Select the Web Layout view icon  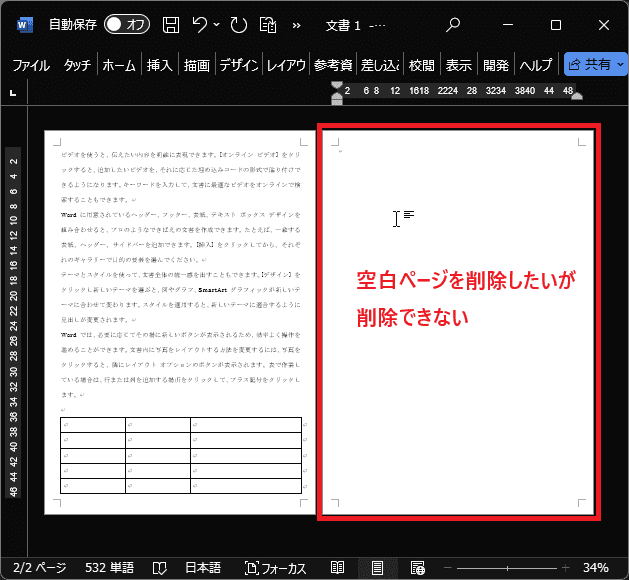(x=418, y=567)
